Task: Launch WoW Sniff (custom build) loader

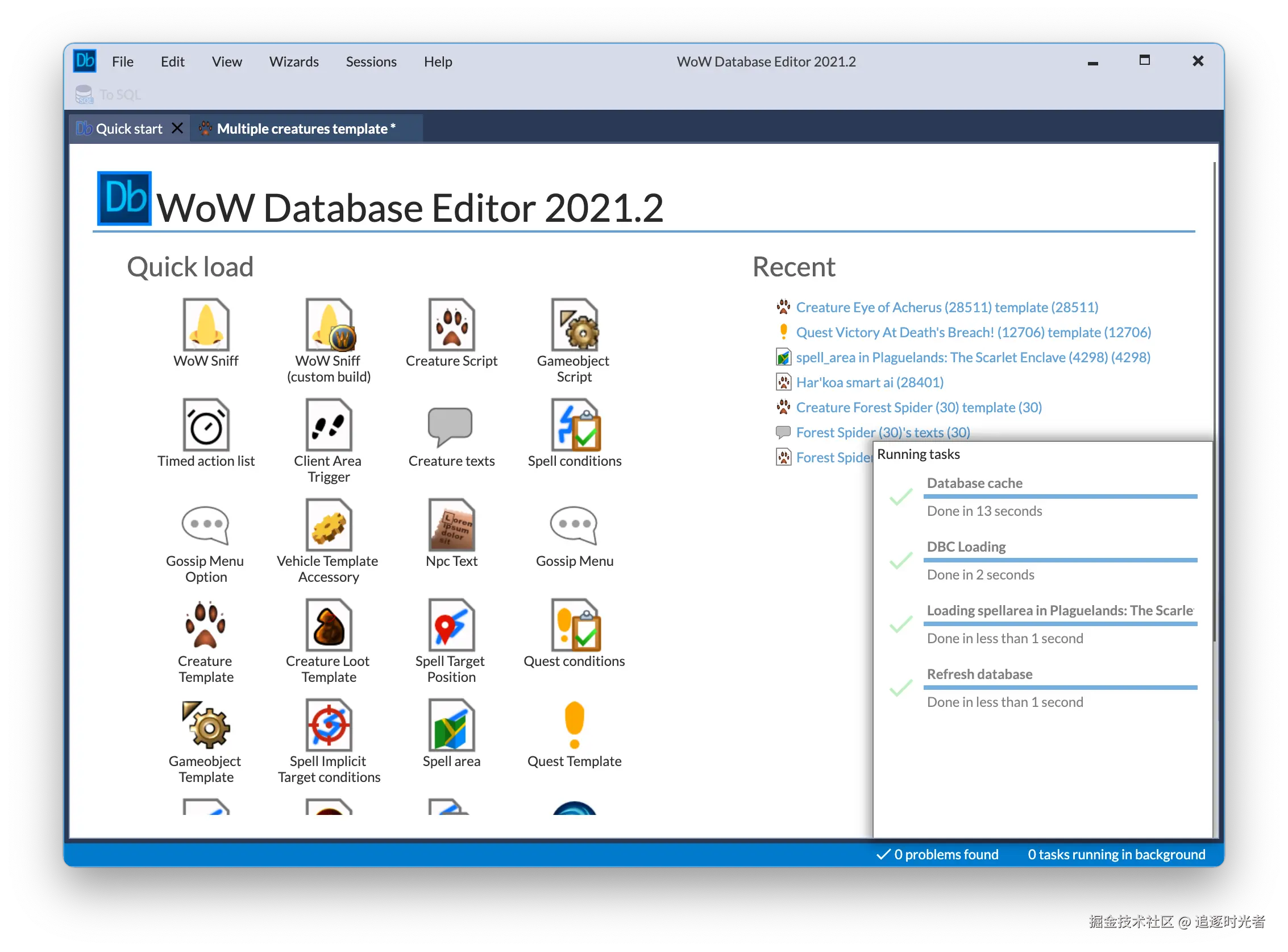Action: coord(329,341)
